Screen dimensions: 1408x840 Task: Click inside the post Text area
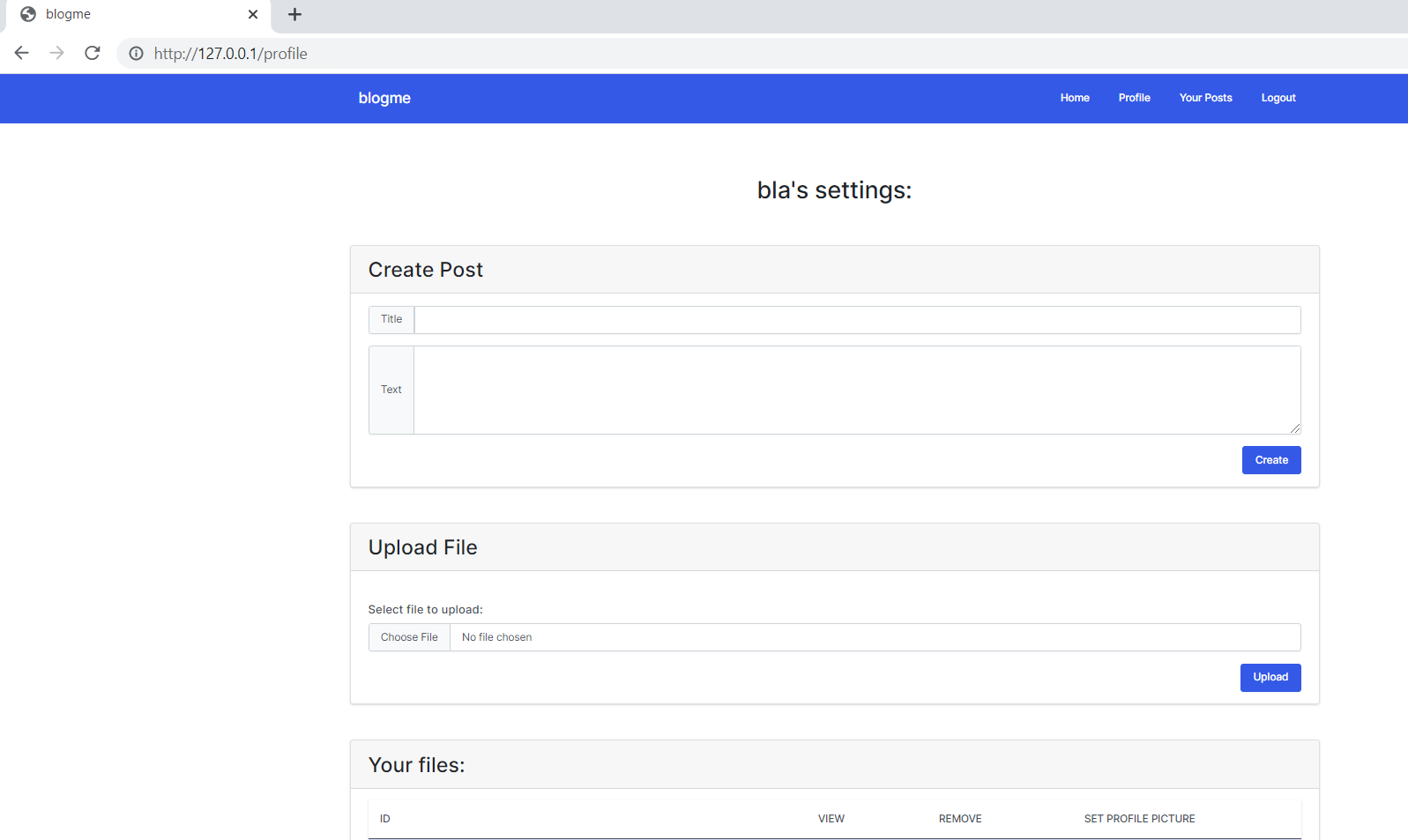[x=857, y=390]
